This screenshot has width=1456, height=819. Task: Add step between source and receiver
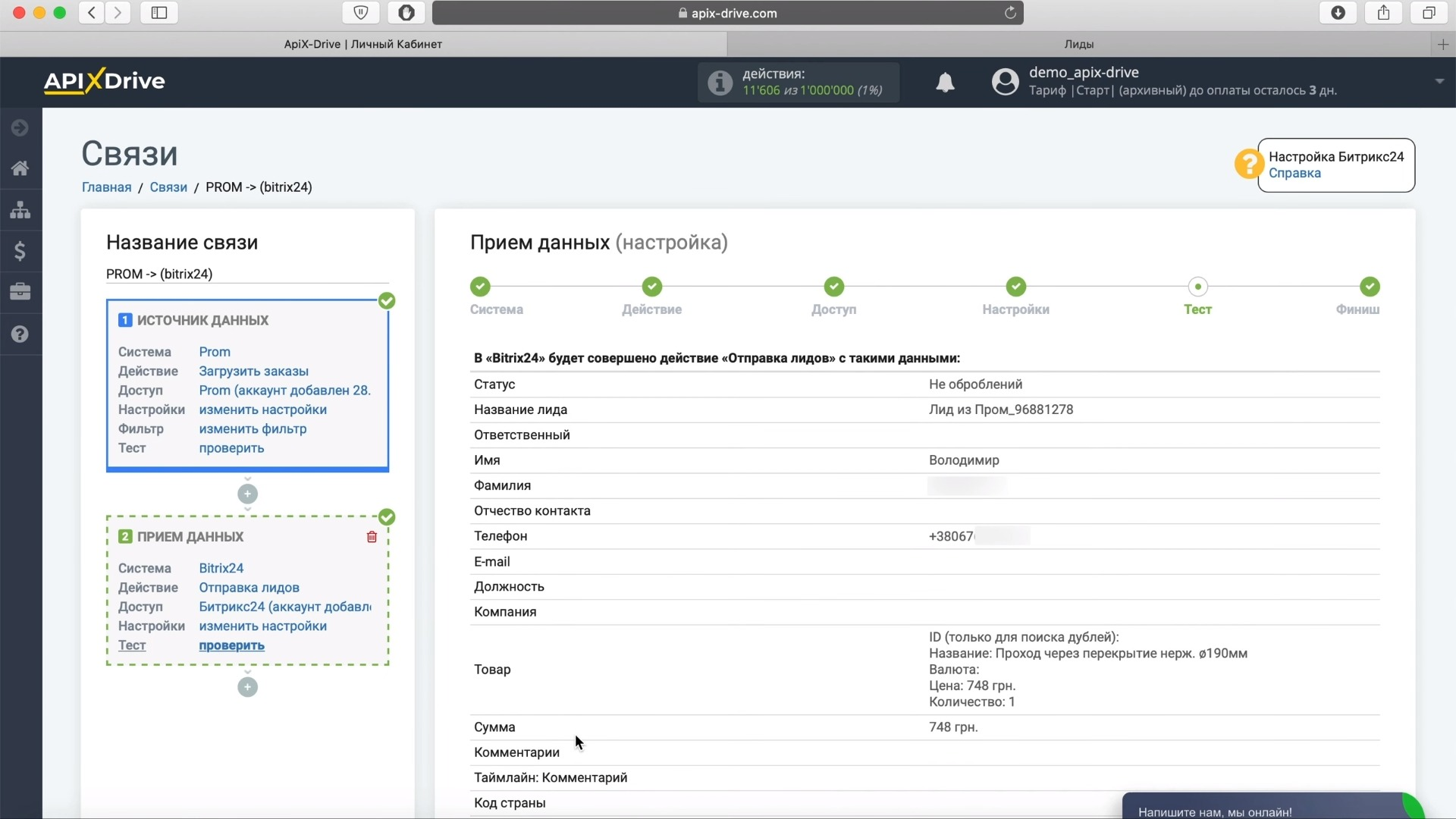247,494
